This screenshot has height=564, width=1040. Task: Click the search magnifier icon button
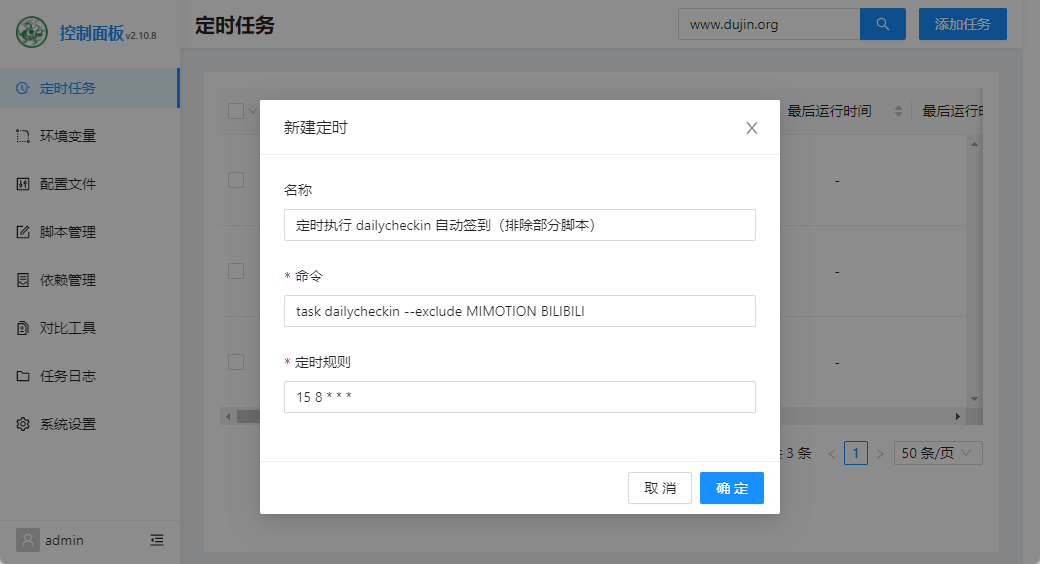(882, 24)
